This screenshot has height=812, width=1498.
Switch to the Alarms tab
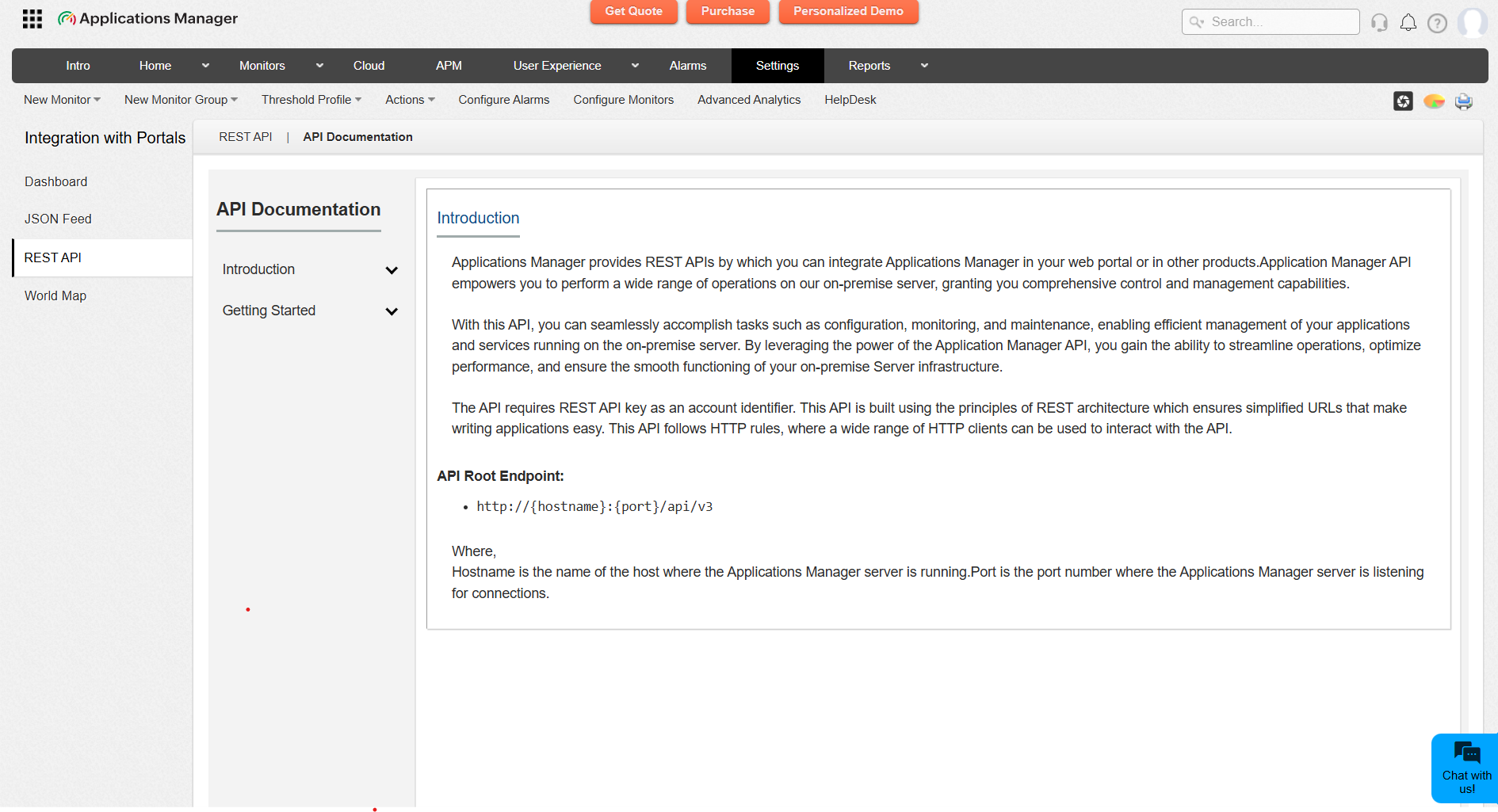pyautogui.click(x=687, y=66)
